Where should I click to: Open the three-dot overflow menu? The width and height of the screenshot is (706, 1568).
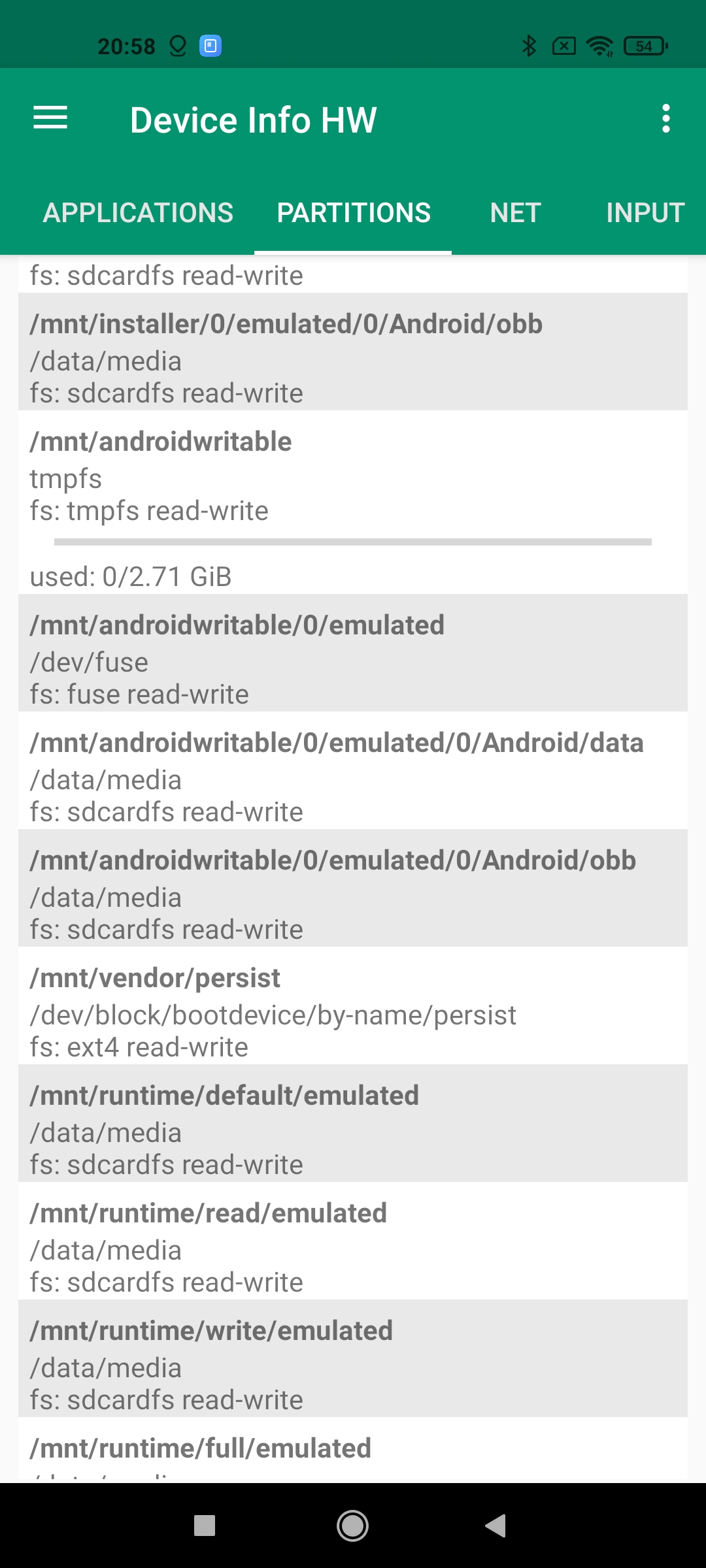[x=665, y=118]
